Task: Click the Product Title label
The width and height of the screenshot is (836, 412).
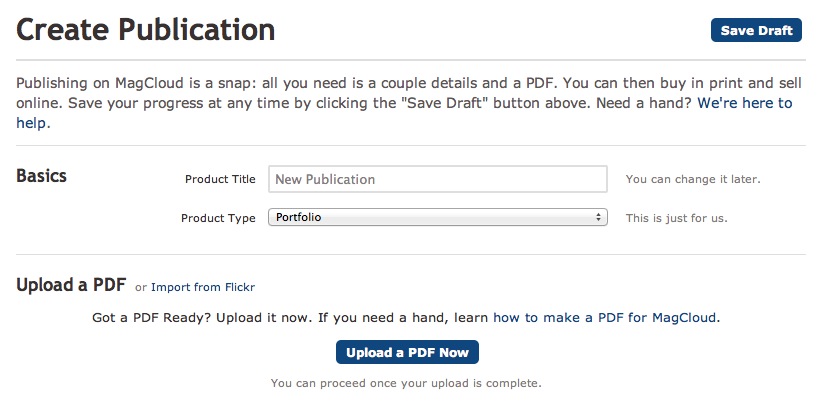Action: point(220,180)
